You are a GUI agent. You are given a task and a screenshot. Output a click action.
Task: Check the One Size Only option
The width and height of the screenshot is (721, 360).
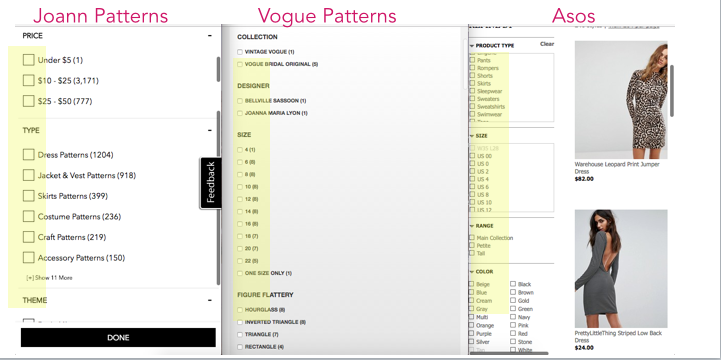point(240,273)
